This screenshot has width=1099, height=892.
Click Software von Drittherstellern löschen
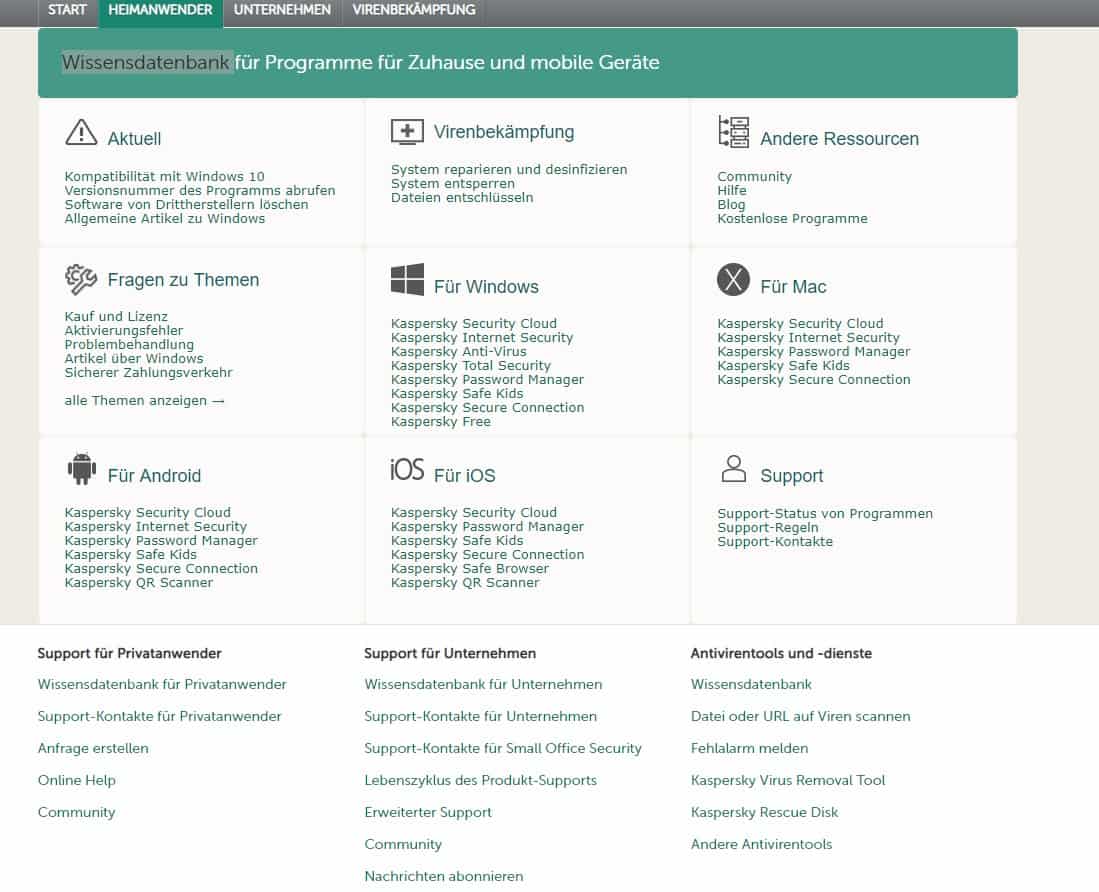pos(186,204)
